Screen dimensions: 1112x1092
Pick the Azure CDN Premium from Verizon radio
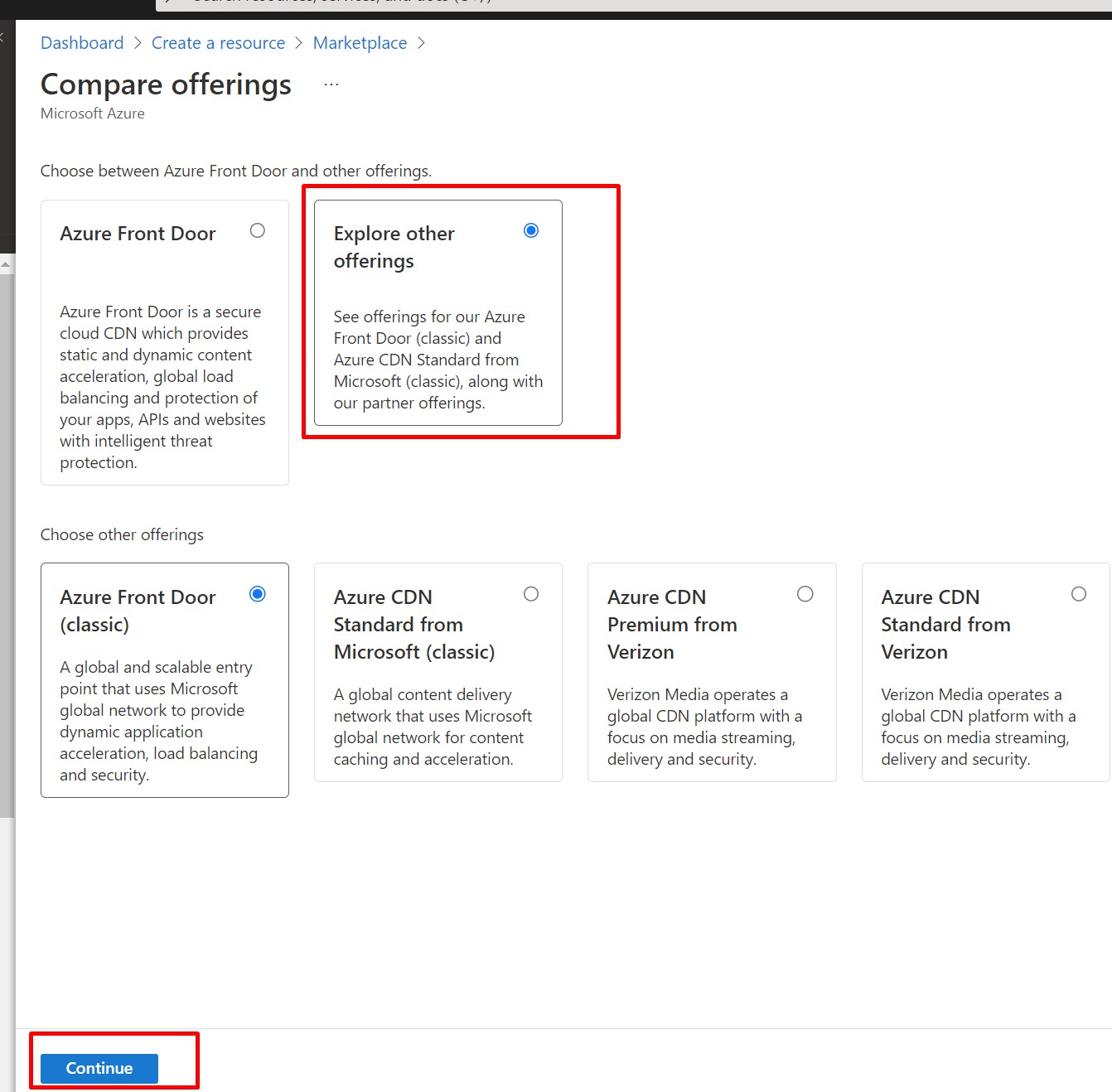click(805, 594)
